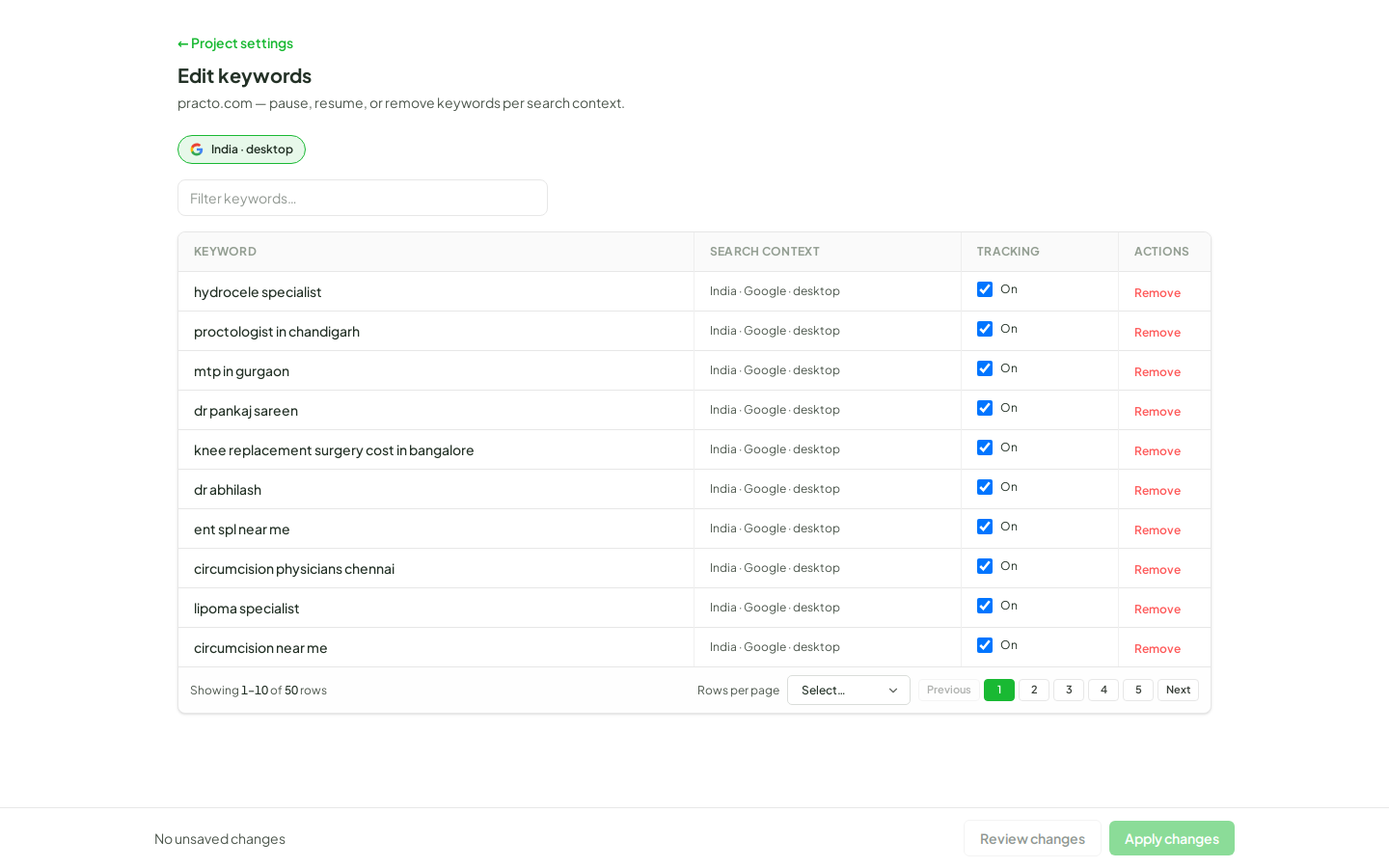Toggle tracking for dr abhilash
This screenshot has height=868, width=1389.
click(x=985, y=487)
